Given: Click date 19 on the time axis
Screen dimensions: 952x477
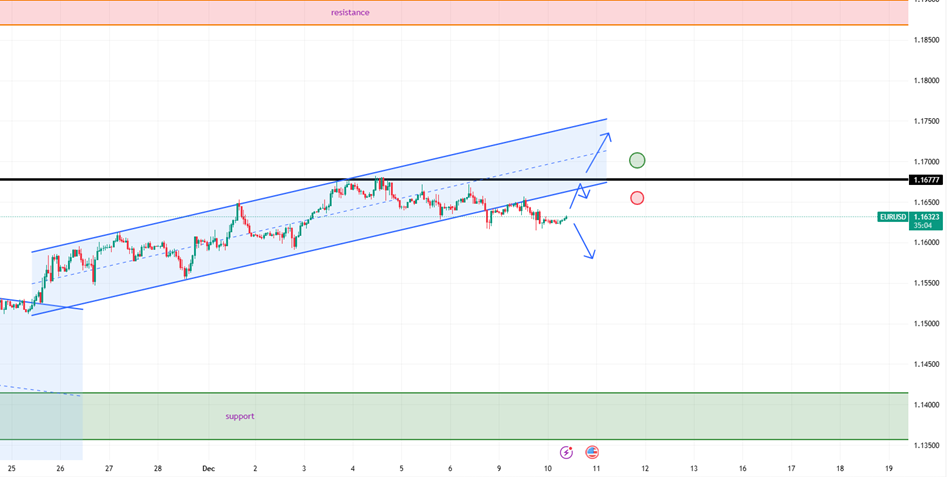Looking at the screenshot, I should point(889,468).
